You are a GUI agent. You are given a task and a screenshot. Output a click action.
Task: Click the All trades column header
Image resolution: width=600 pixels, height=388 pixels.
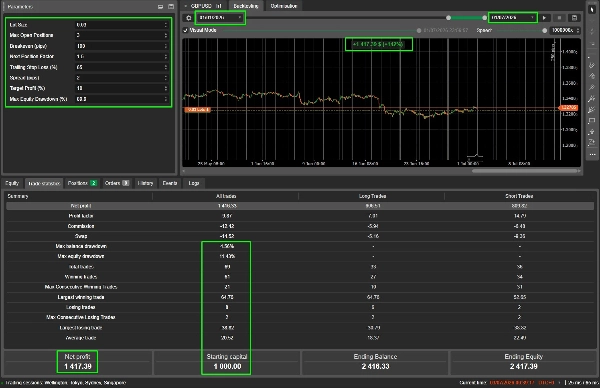pos(226,196)
